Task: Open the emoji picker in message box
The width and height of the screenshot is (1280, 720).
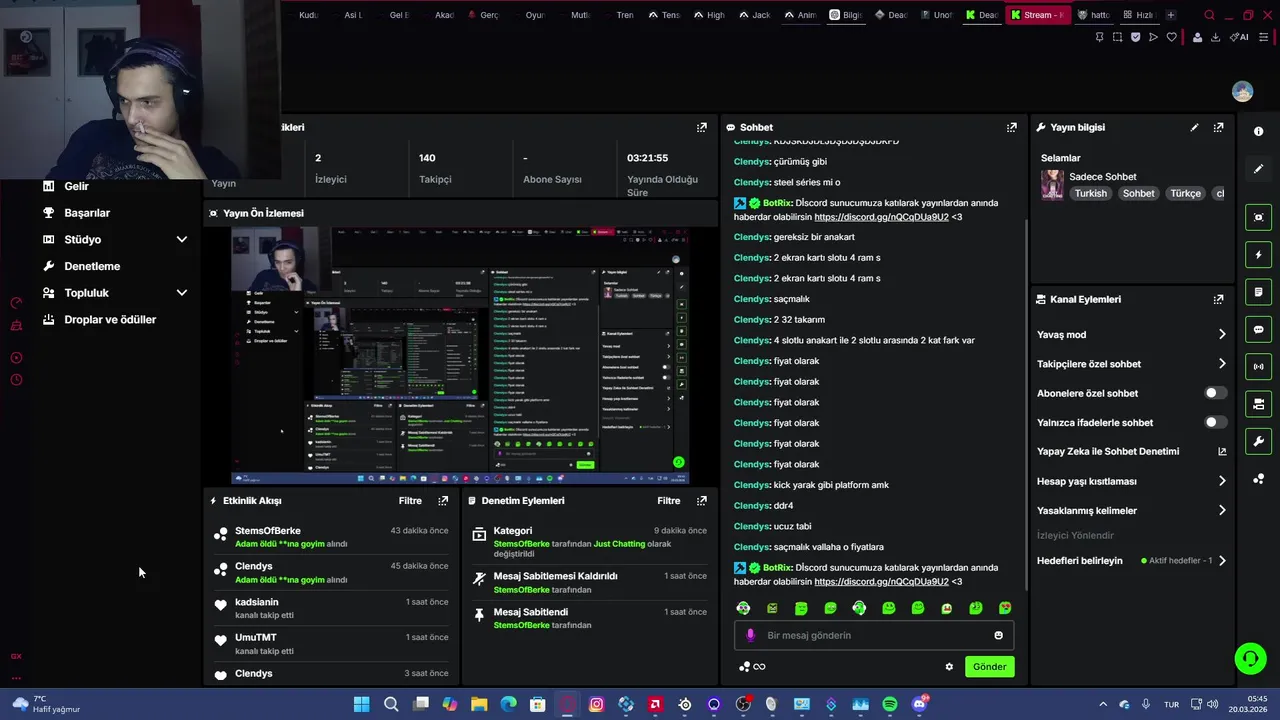Action: 998,635
